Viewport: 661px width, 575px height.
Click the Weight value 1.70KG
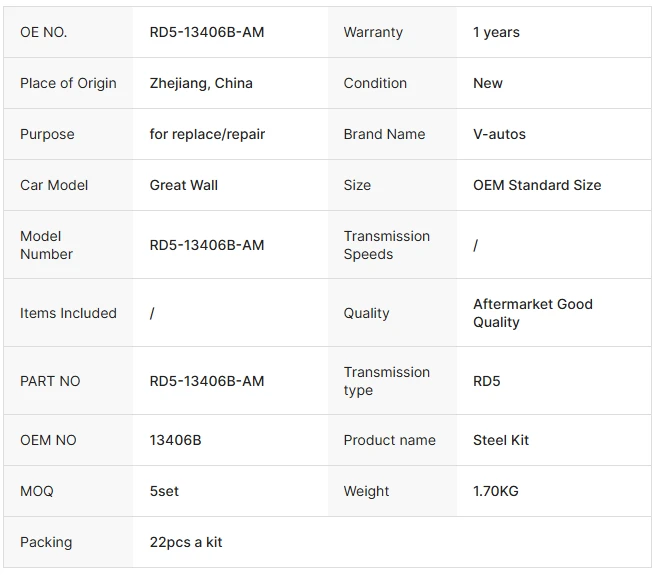pyautogui.click(x=496, y=491)
